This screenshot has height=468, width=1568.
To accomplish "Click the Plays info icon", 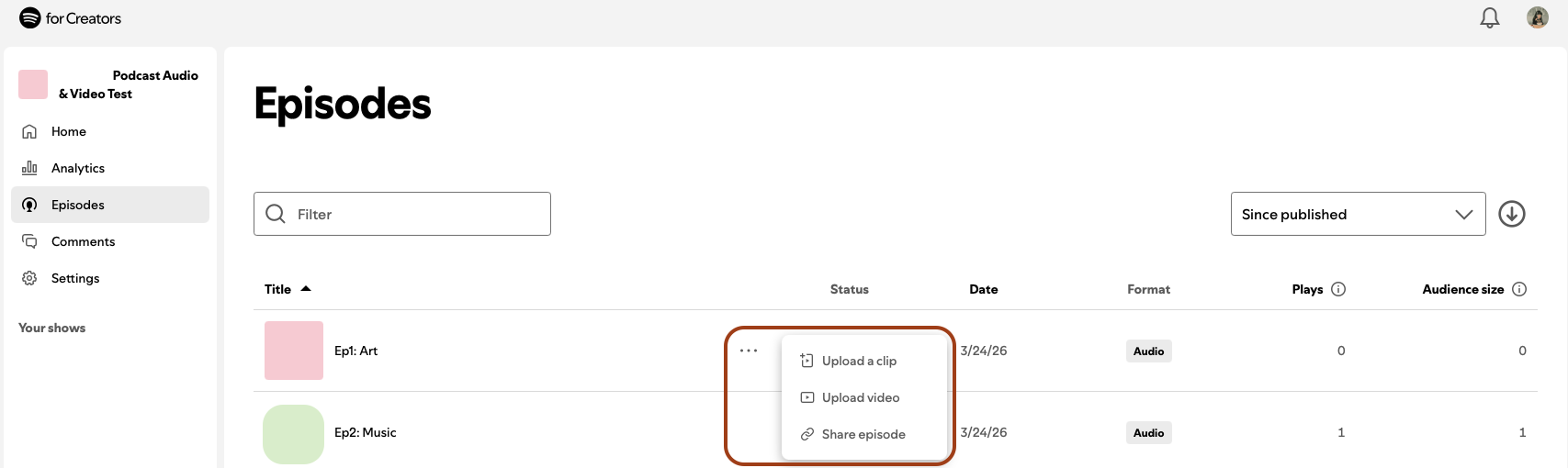I will coord(1338,289).
